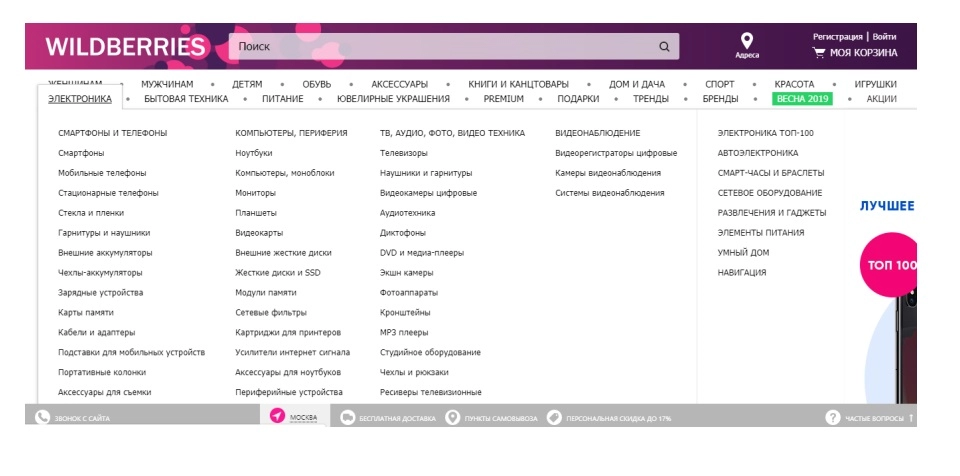Open the Игрушки menu
This screenshot has height=476, width=960.
click(876, 85)
